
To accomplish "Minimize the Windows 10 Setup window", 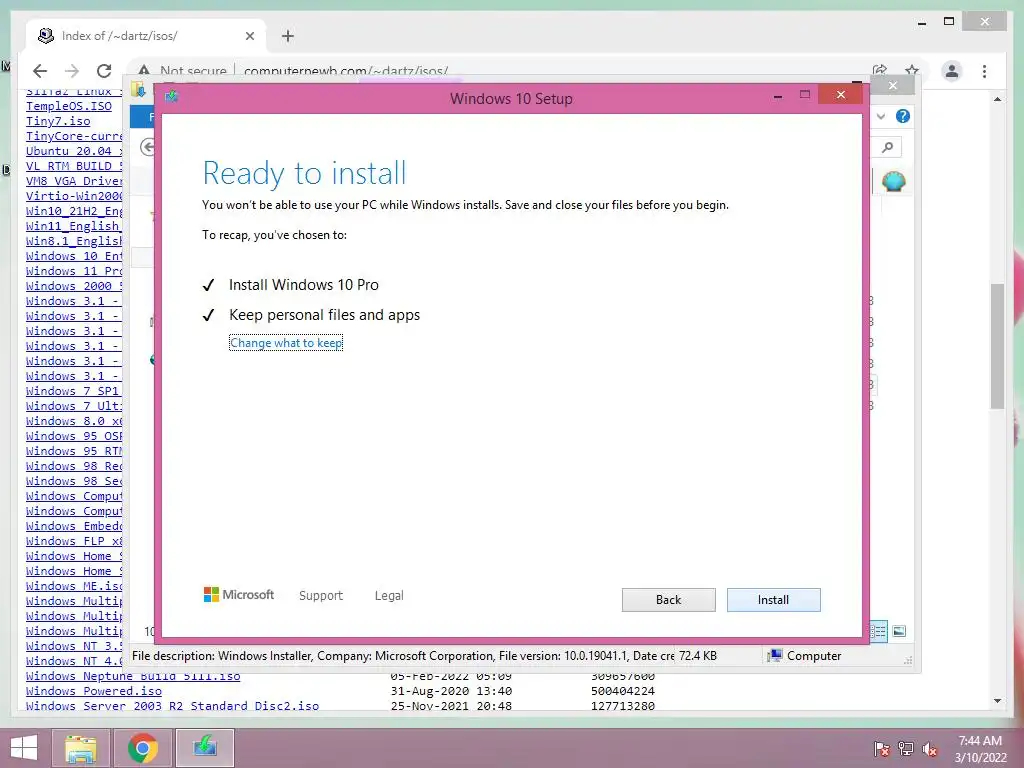I will click(x=778, y=96).
